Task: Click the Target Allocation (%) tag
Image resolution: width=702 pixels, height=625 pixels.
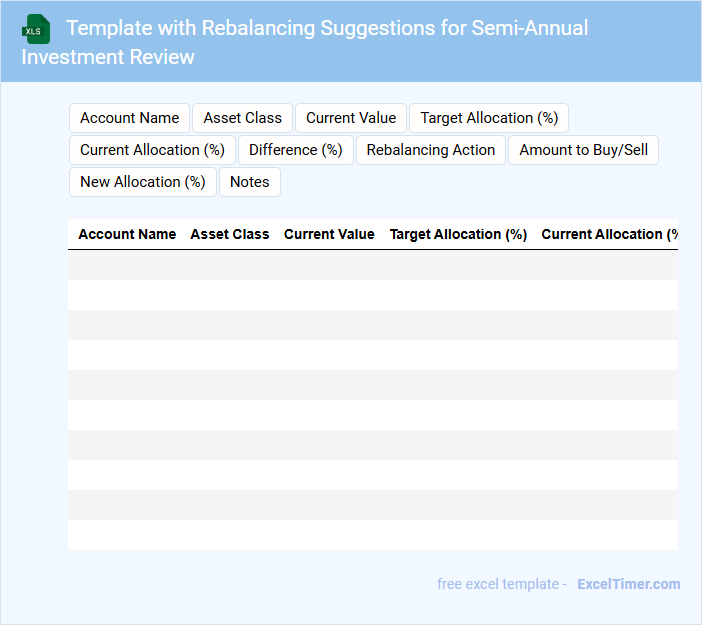Action: coord(489,118)
